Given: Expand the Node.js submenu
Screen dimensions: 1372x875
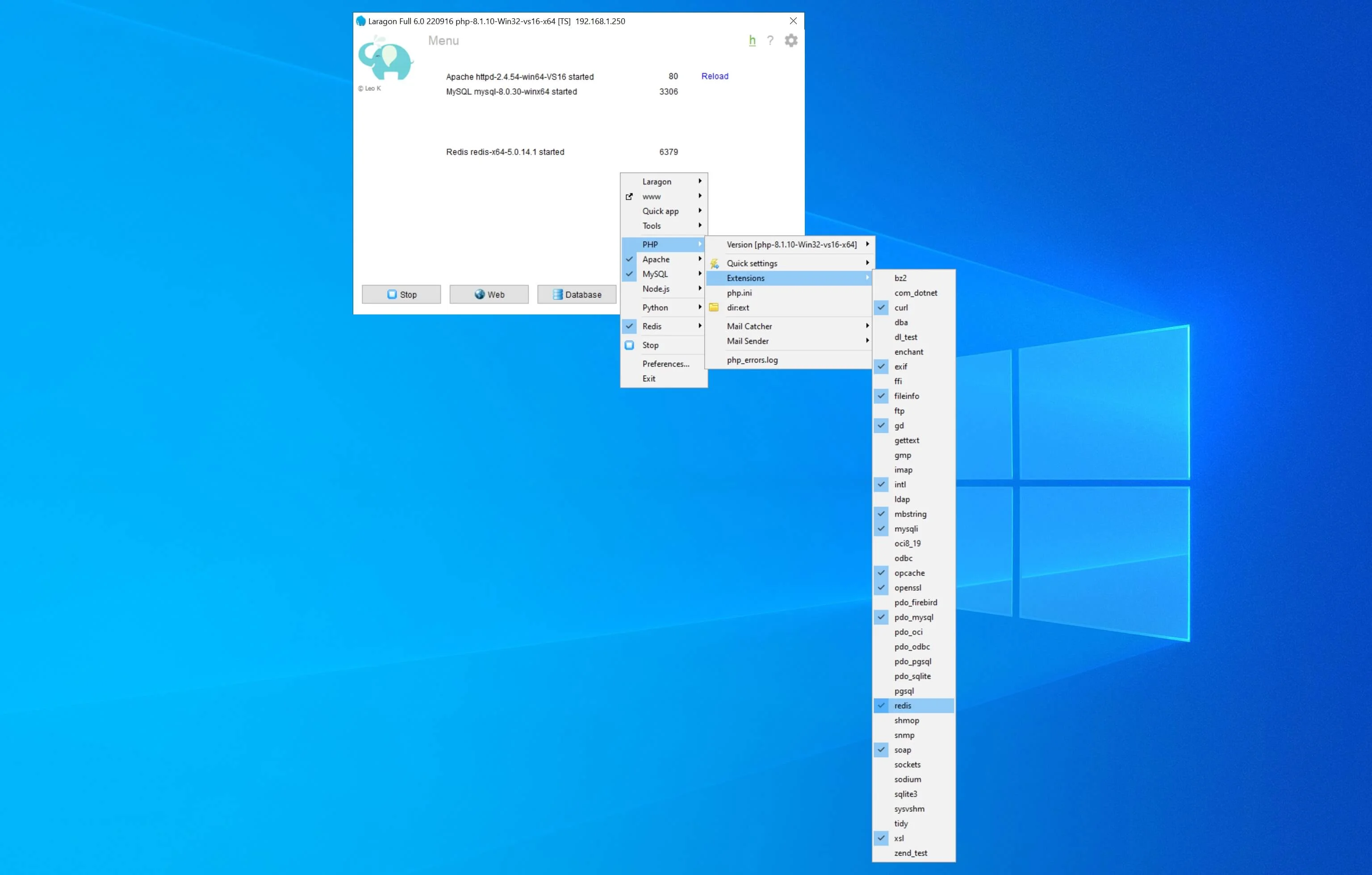Looking at the screenshot, I should (664, 289).
